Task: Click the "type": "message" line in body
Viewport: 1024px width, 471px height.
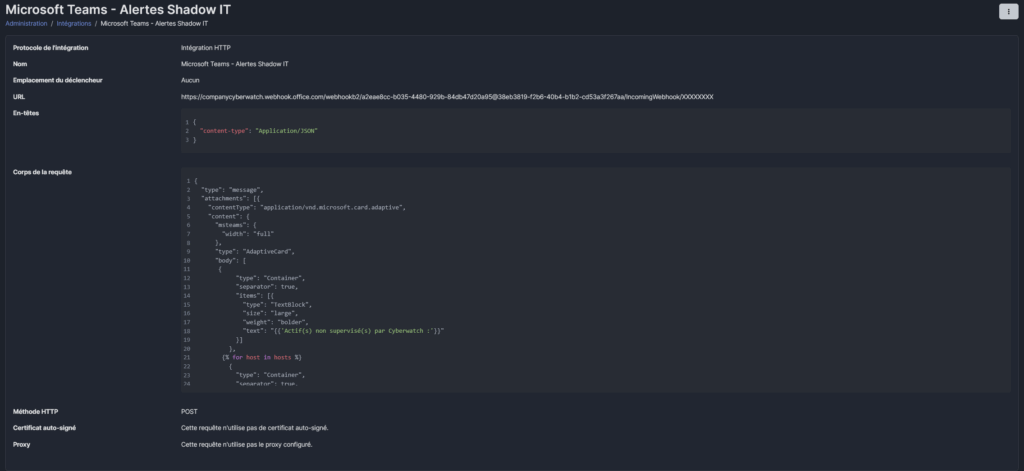Action: point(232,189)
